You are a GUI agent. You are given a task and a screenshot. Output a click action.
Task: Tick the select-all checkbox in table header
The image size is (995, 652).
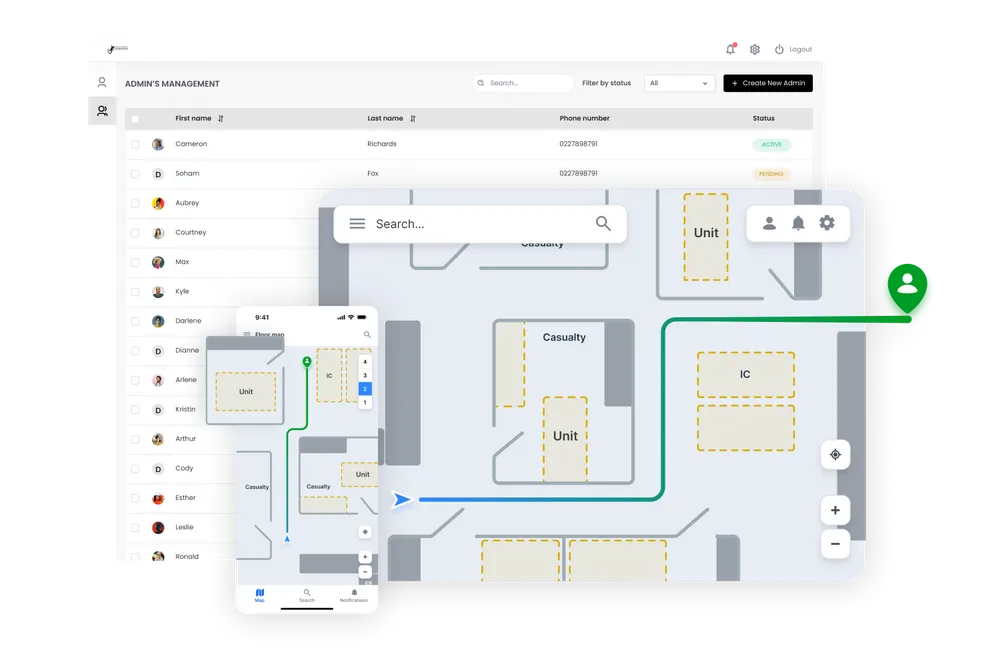pos(135,119)
